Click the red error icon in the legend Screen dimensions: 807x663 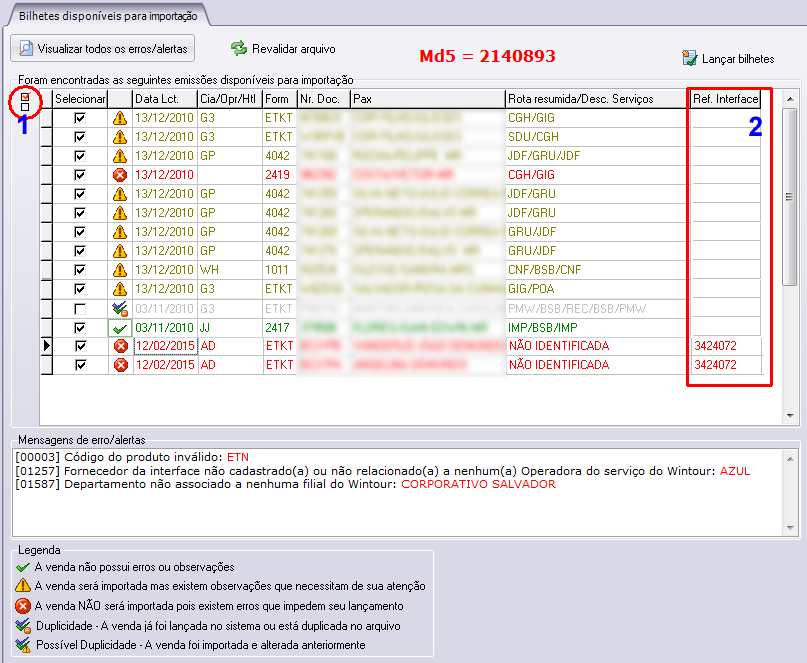click(23, 606)
